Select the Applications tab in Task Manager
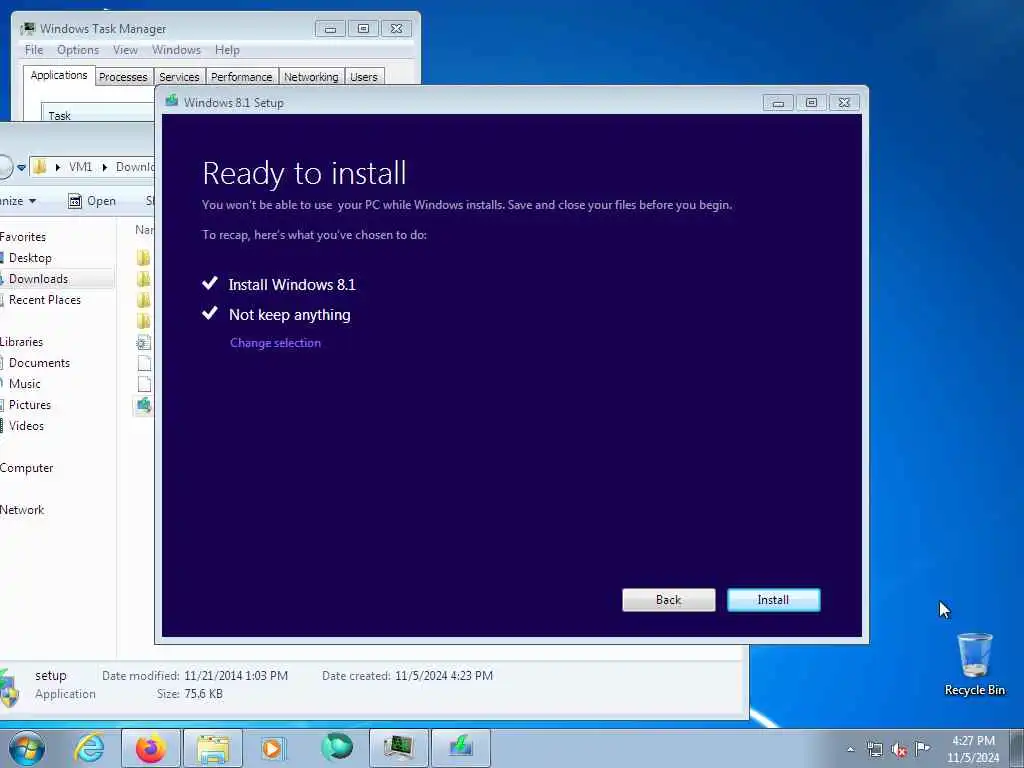 [x=59, y=75]
